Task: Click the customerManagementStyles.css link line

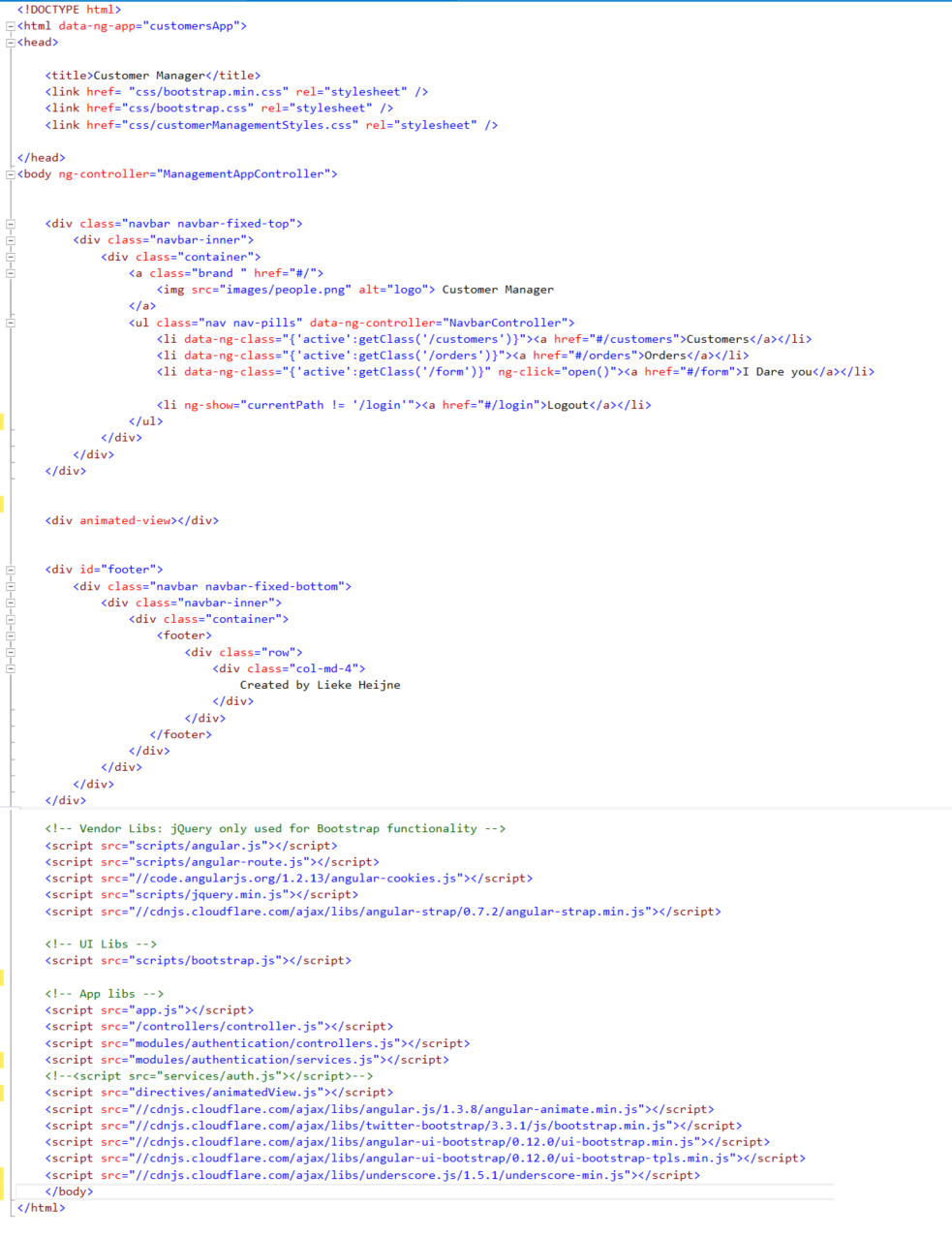Action: tap(271, 125)
